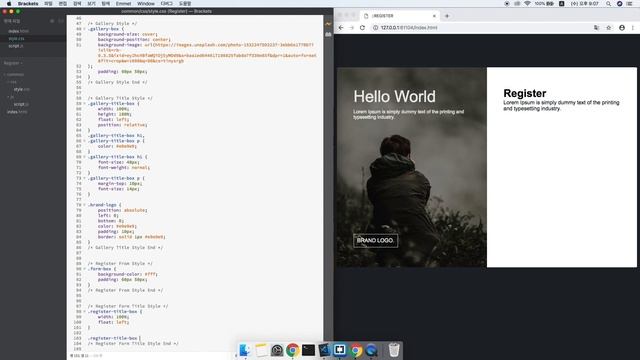Open the blue round app icon beside Trash in Dock

[371, 350]
